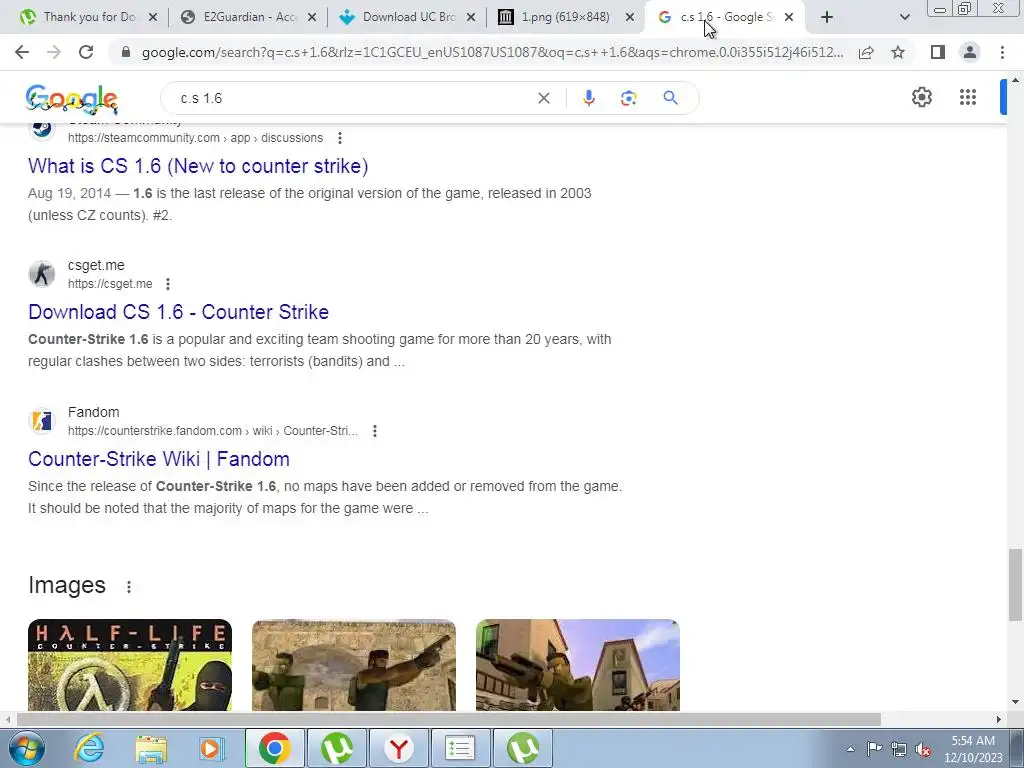Open the Chrome three-dot menu
This screenshot has width=1024, height=768.
pyautogui.click(x=1002, y=52)
